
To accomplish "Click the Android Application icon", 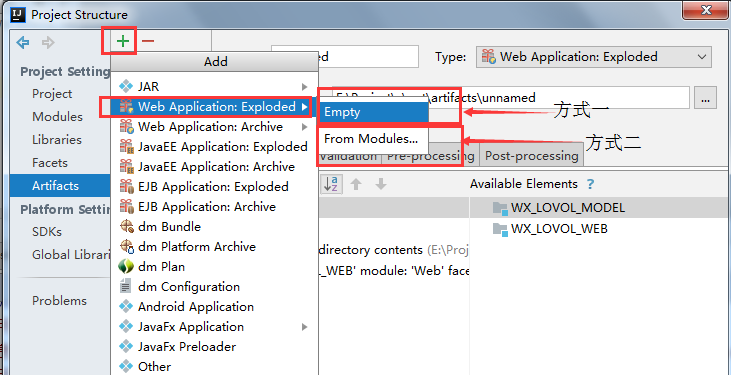I will pyautogui.click(x=126, y=306).
